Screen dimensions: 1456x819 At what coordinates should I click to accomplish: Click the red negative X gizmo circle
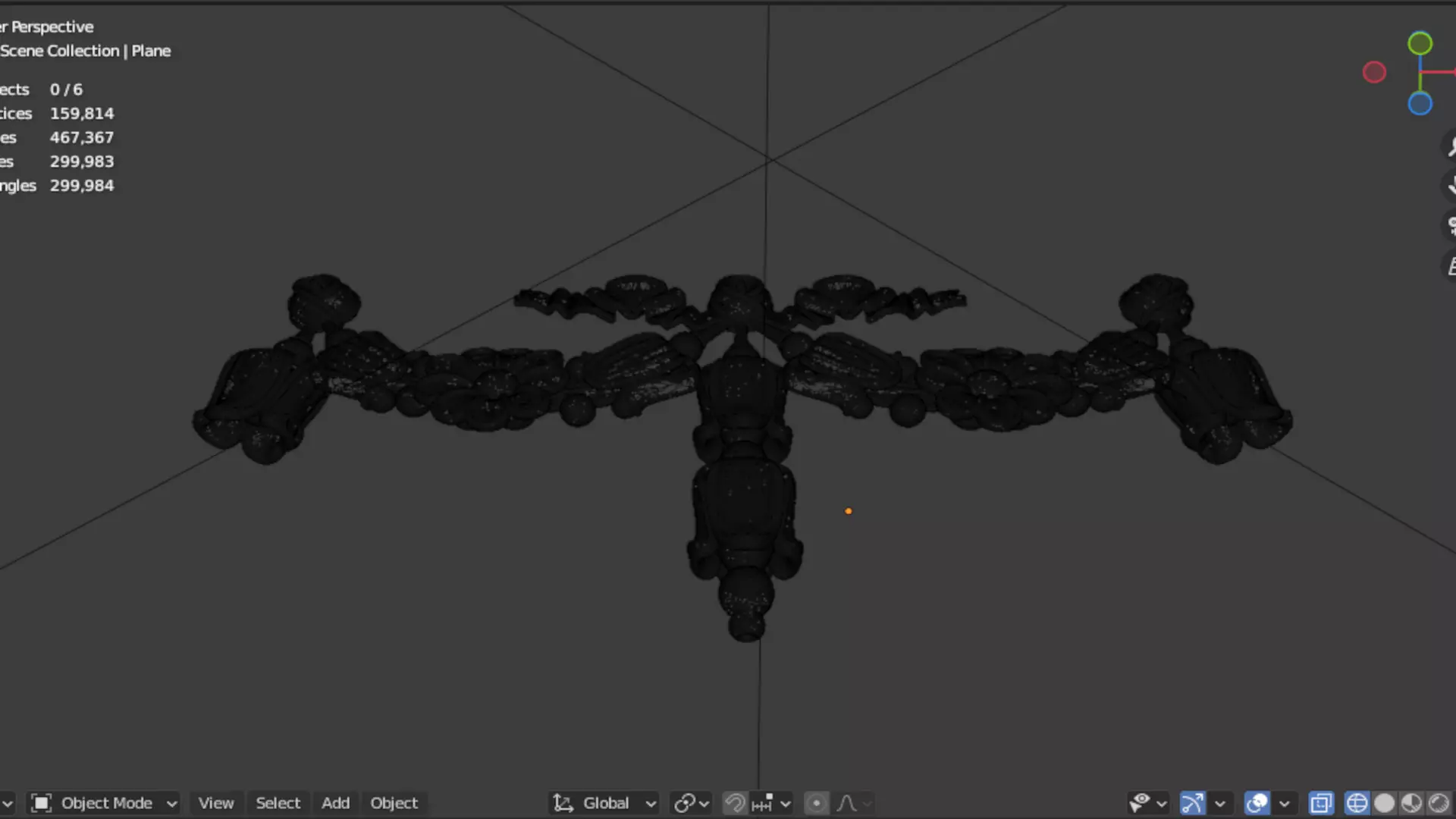(1373, 73)
